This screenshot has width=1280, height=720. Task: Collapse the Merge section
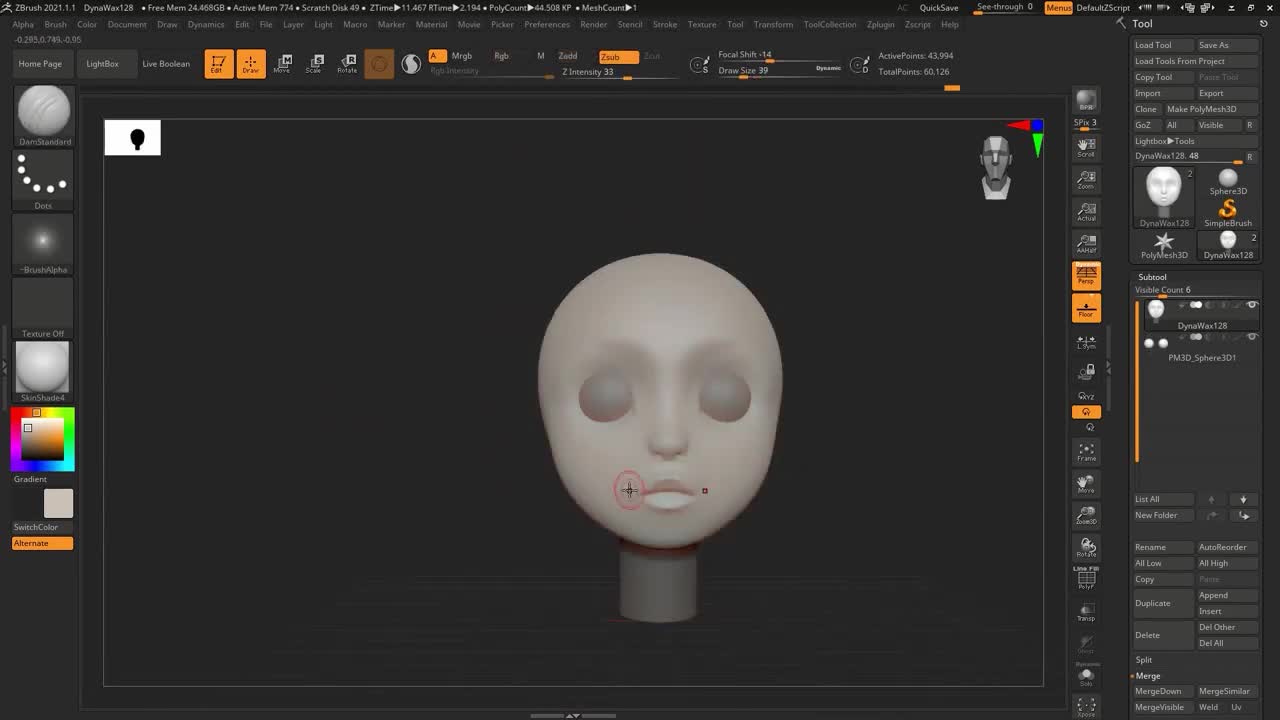point(1148,676)
